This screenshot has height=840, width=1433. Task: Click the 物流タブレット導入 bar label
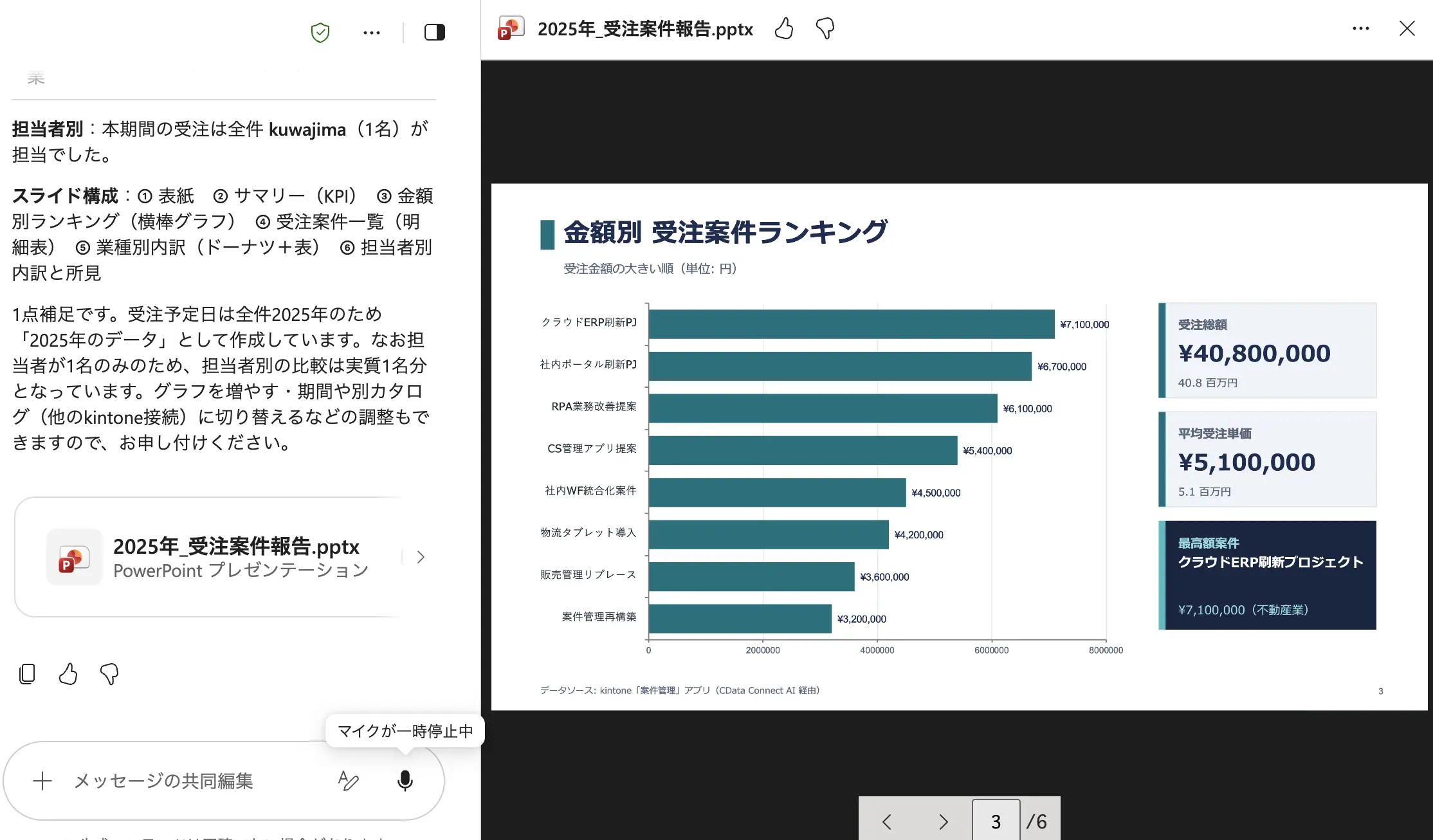[588, 533]
